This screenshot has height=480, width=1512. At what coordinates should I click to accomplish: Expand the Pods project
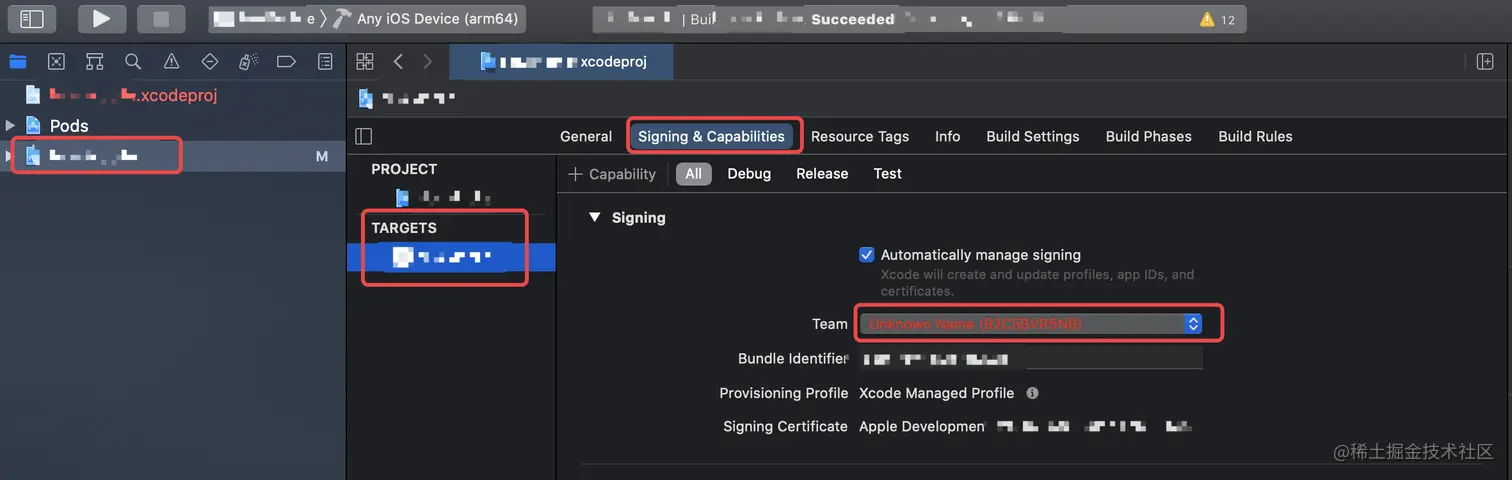click(x=10, y=126)
